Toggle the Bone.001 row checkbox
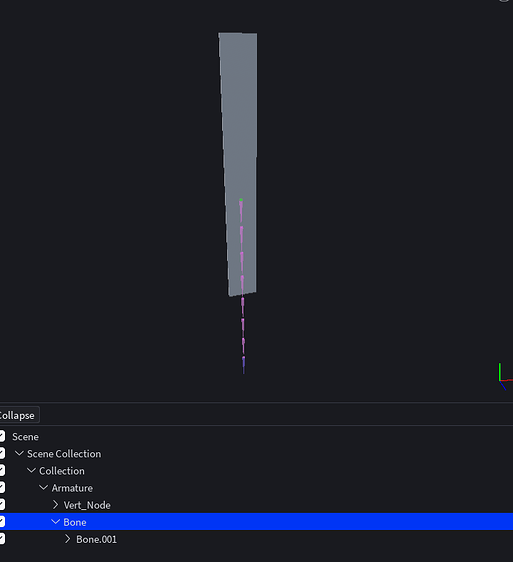This screenshot has width=513, height=562. [x=2, y=539]
